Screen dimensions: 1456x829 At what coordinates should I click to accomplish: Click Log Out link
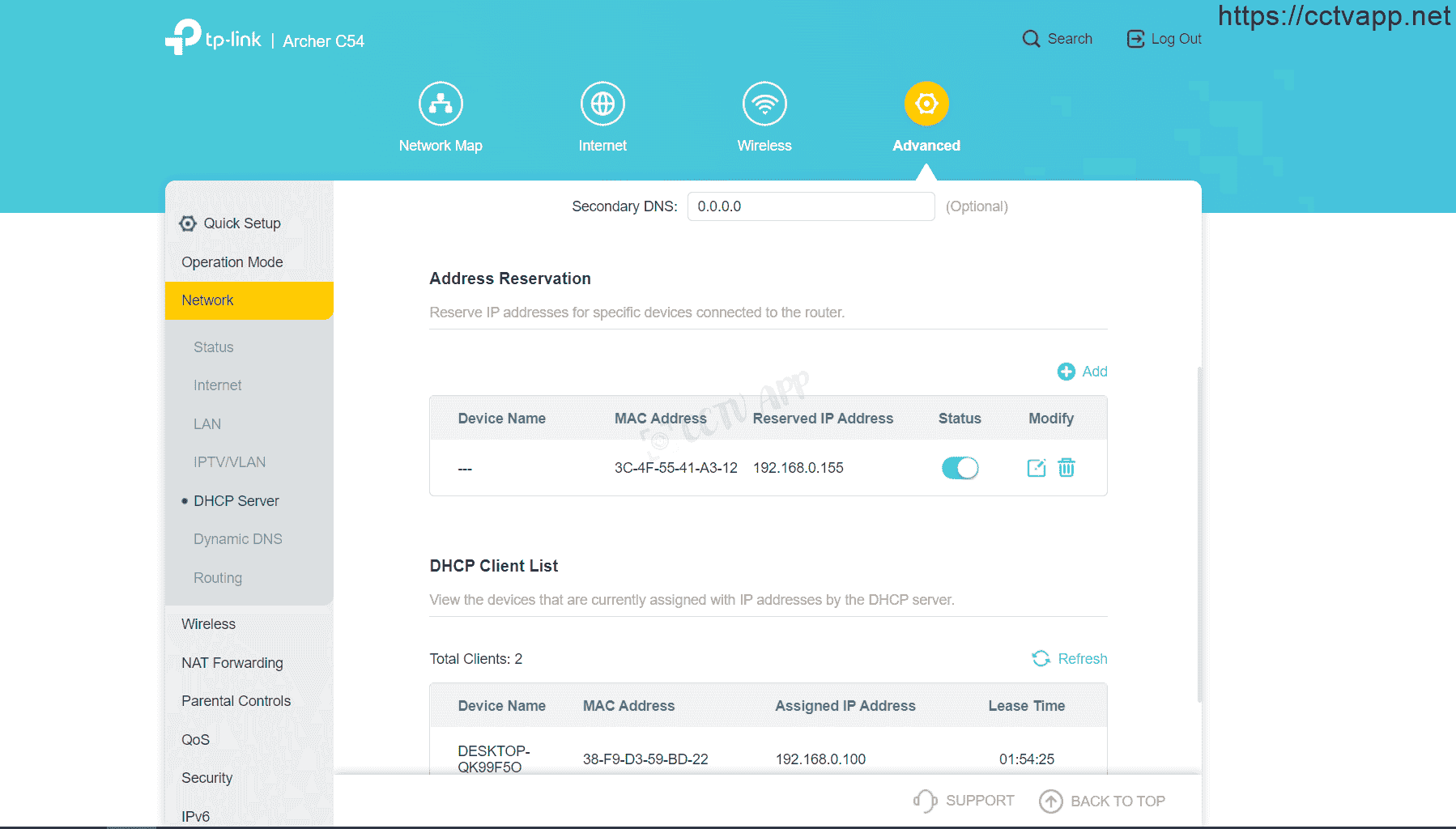click(x=1164, y=39)
